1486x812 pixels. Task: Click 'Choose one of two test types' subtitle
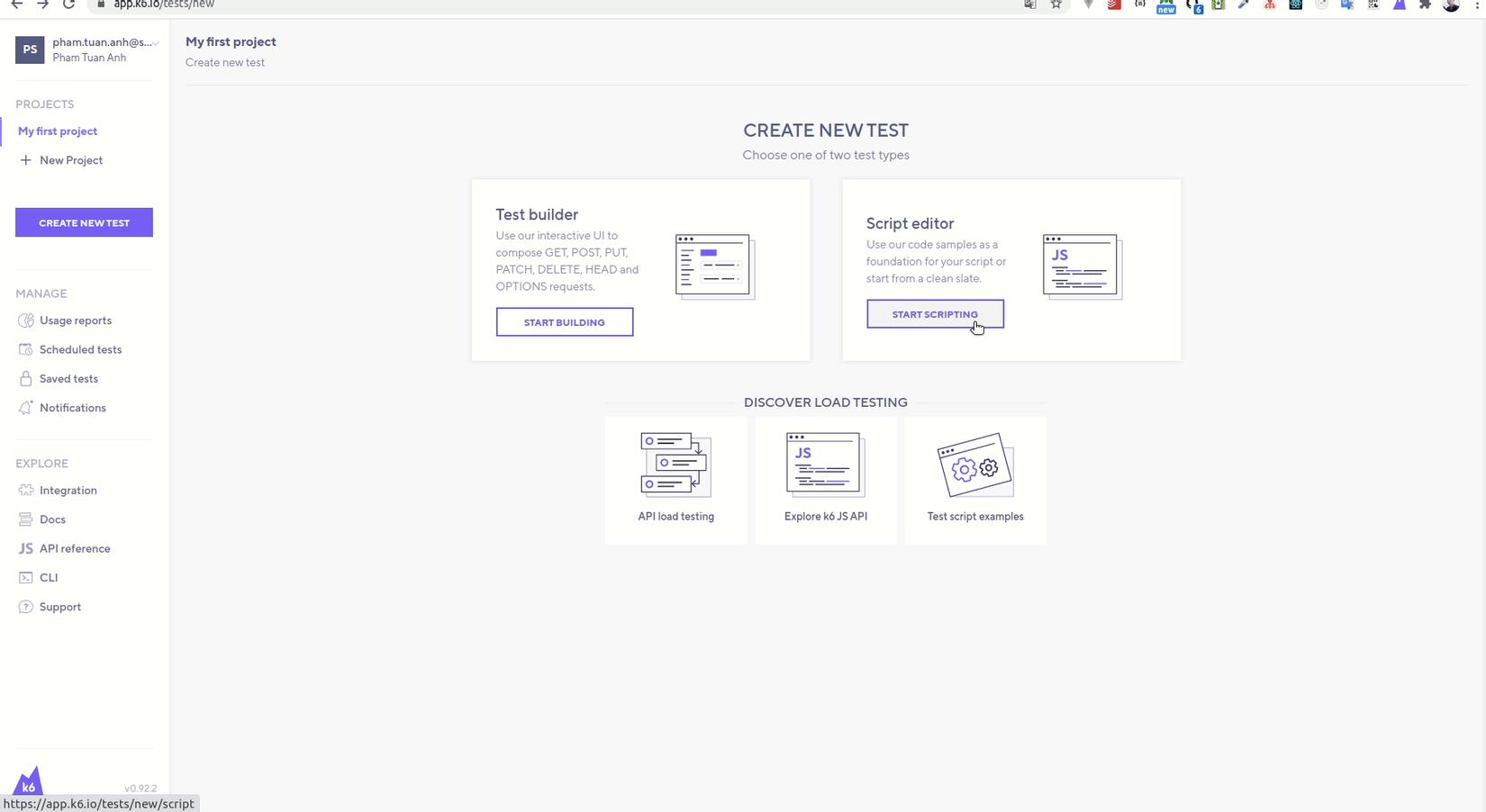pos(826,155)
